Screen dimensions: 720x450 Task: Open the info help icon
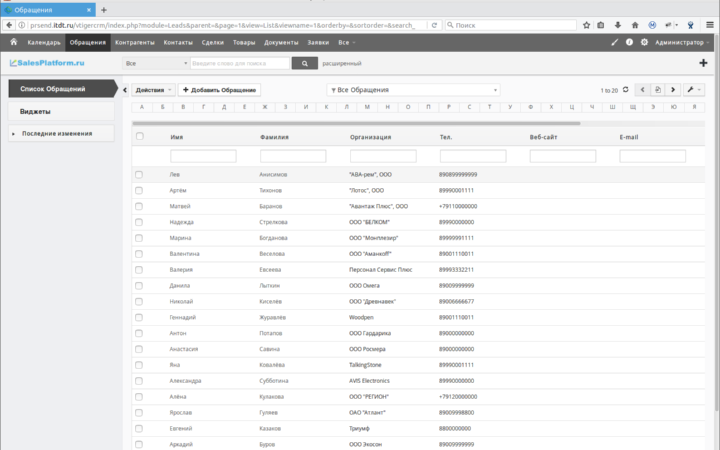pyautogui.click(x=629, y=42)
